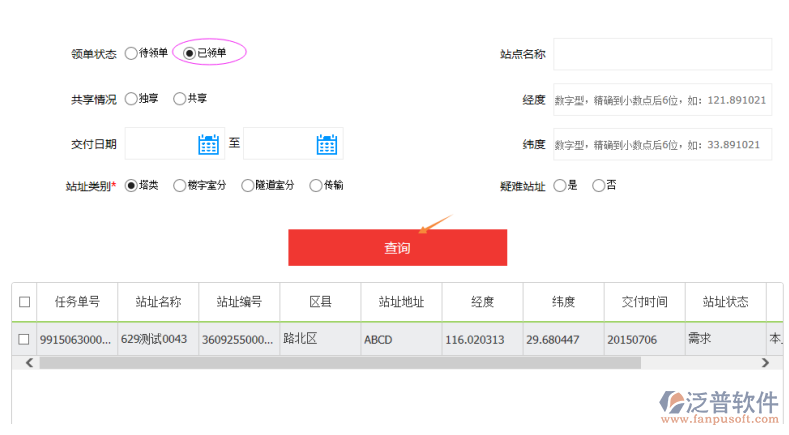Mark 疑难站址 as 是

tap(559, 185)
